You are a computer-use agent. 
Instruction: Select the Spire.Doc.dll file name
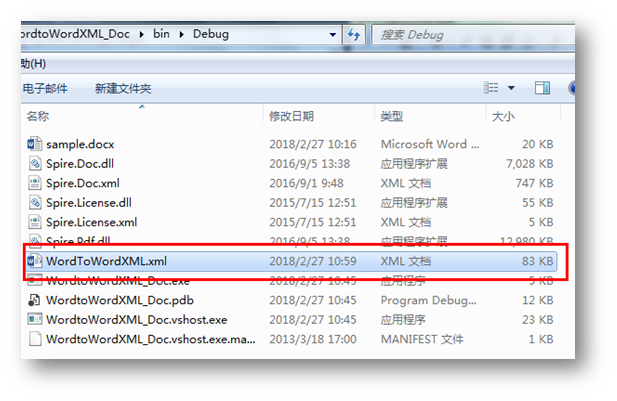coord(80,164)
